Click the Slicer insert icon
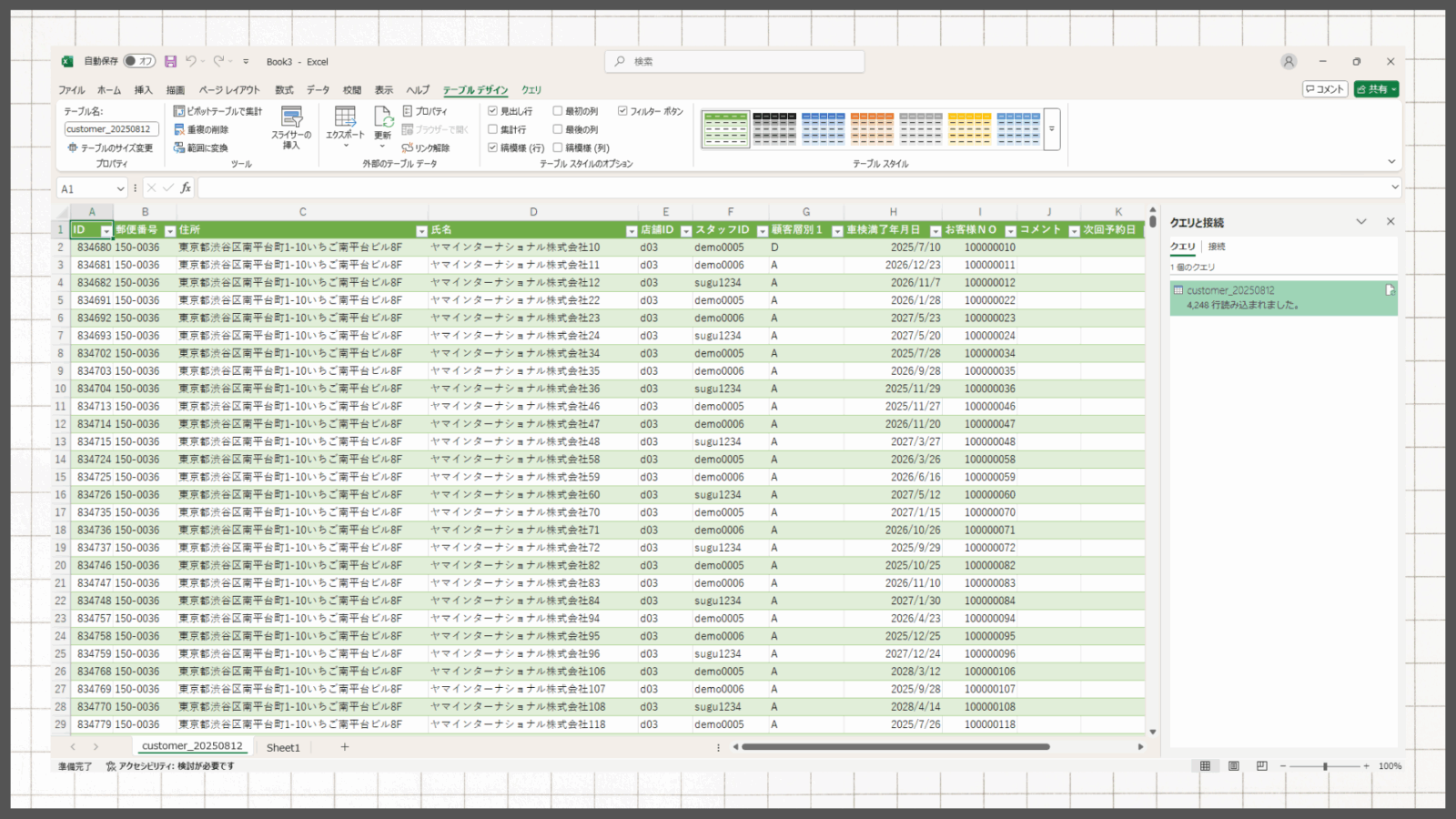Screen dimensions: 1456x819 coord(291,118)
